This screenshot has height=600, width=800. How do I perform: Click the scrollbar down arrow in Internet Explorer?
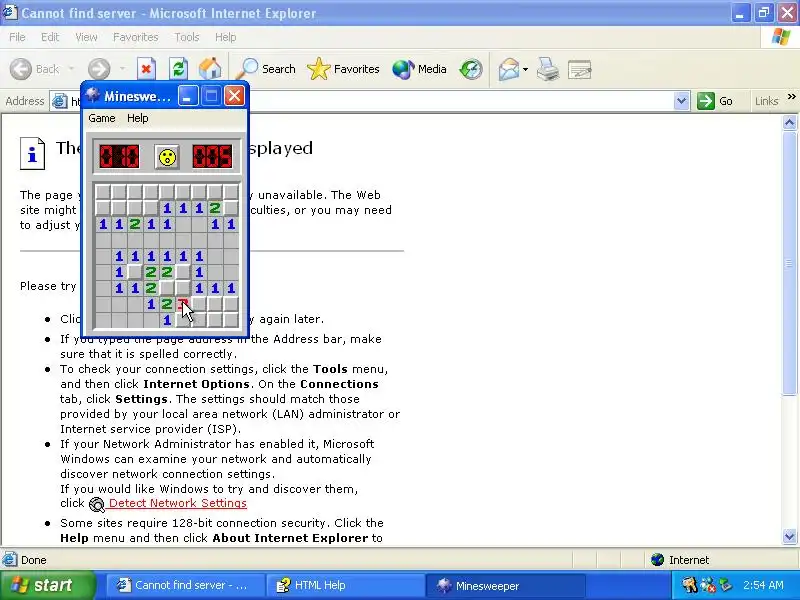[789, 536]
